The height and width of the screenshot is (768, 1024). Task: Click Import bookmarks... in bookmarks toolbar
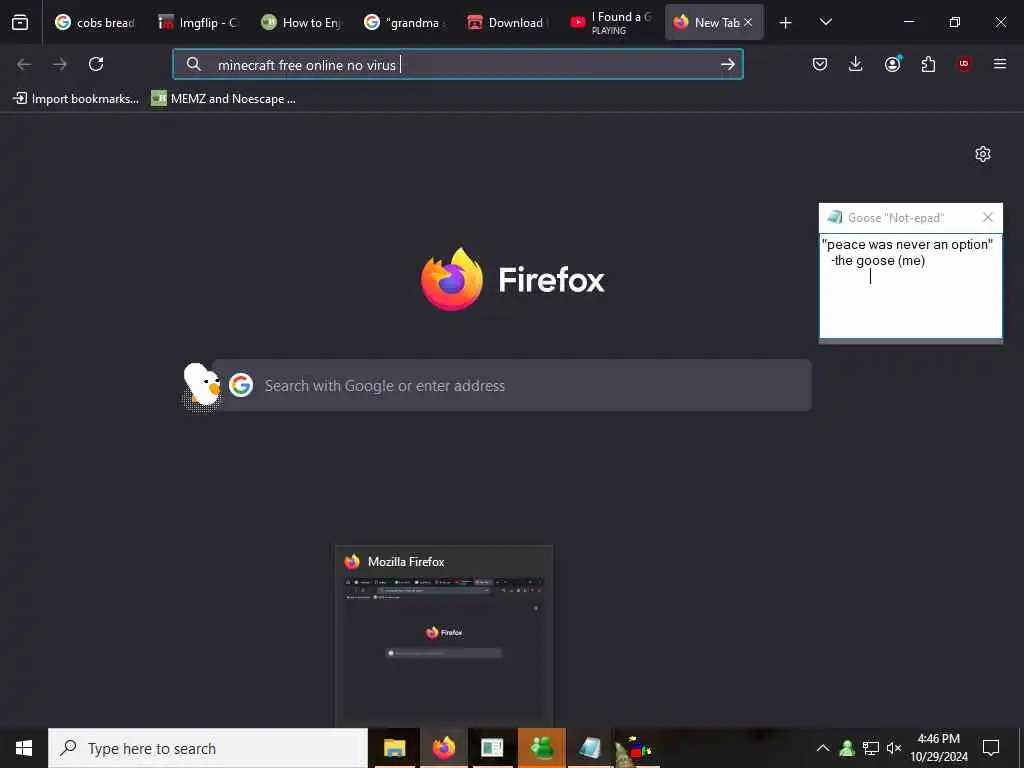76,99
